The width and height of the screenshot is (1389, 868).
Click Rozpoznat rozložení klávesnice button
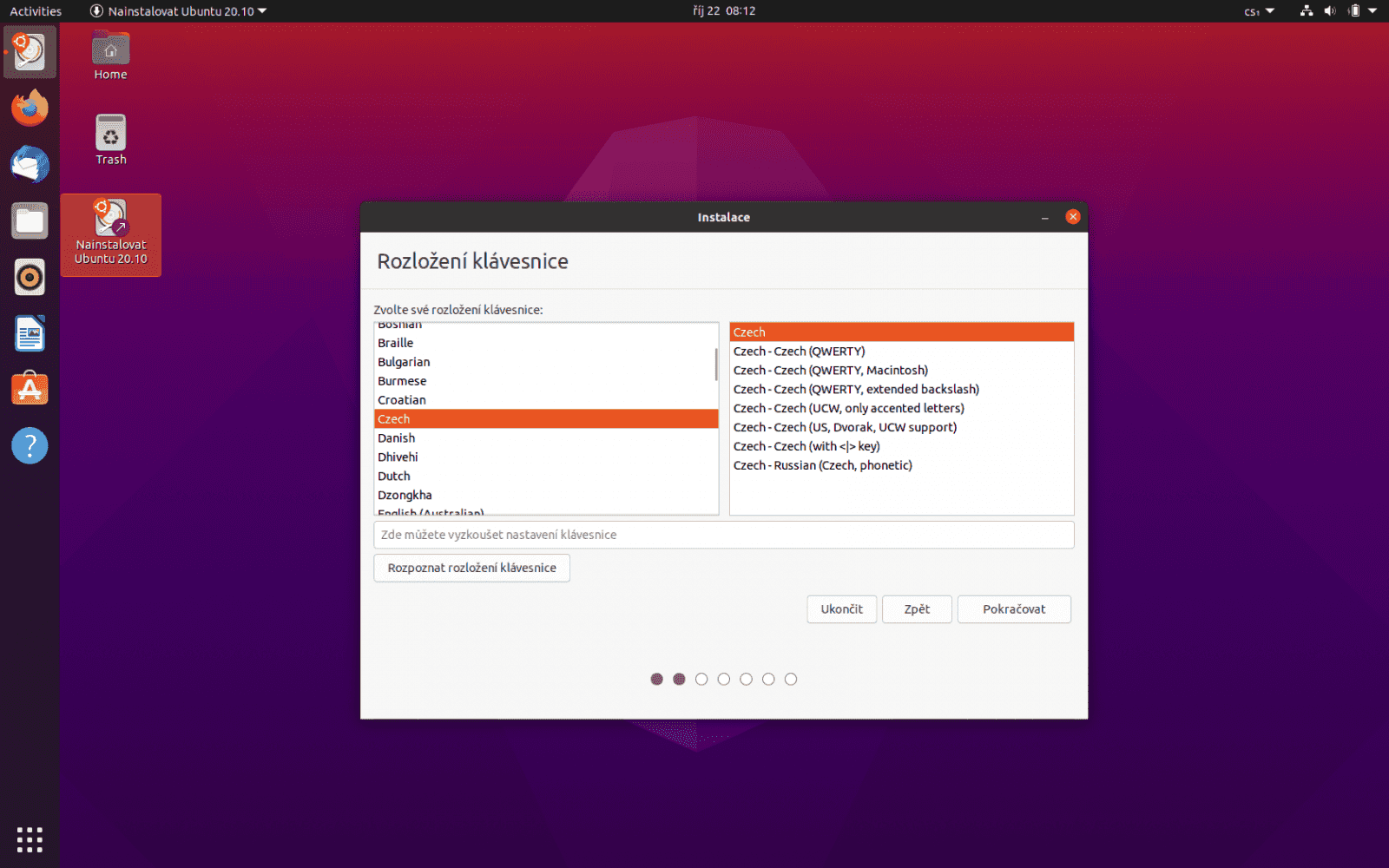pyautogui.click(x=471, y=568)
